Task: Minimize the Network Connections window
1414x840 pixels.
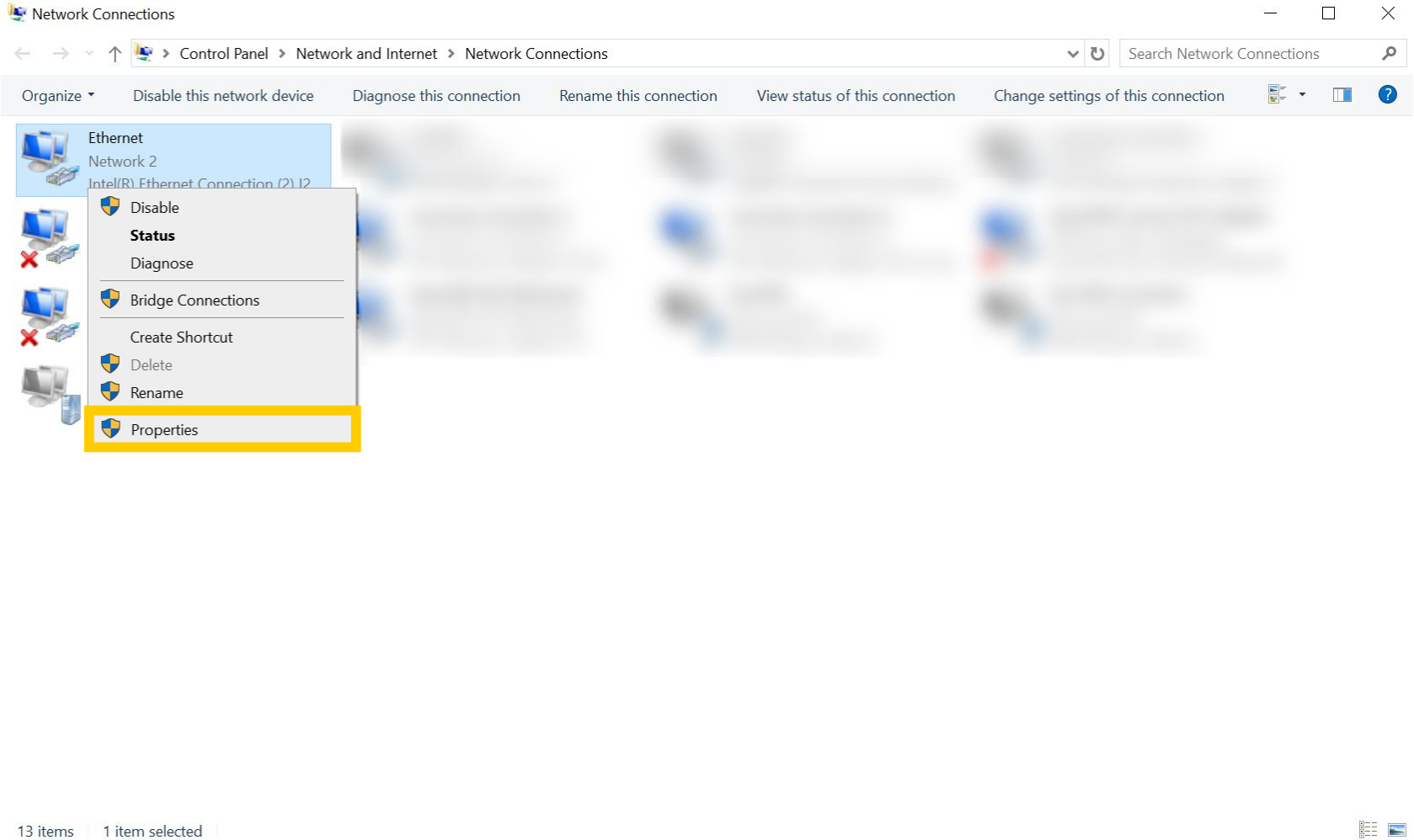Action: point(1271,13)
